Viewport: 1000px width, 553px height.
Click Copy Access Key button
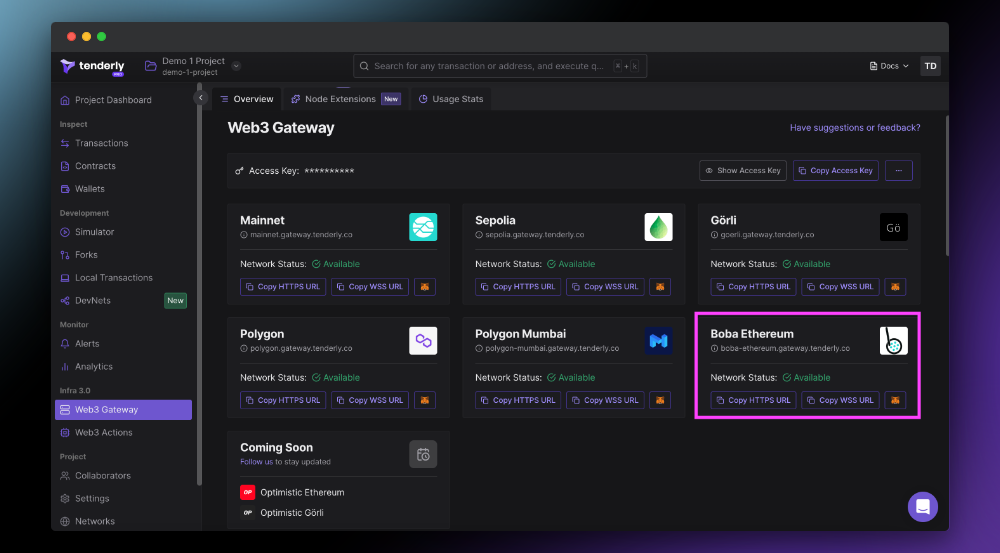pyautogui.click(x=835, y=171)
